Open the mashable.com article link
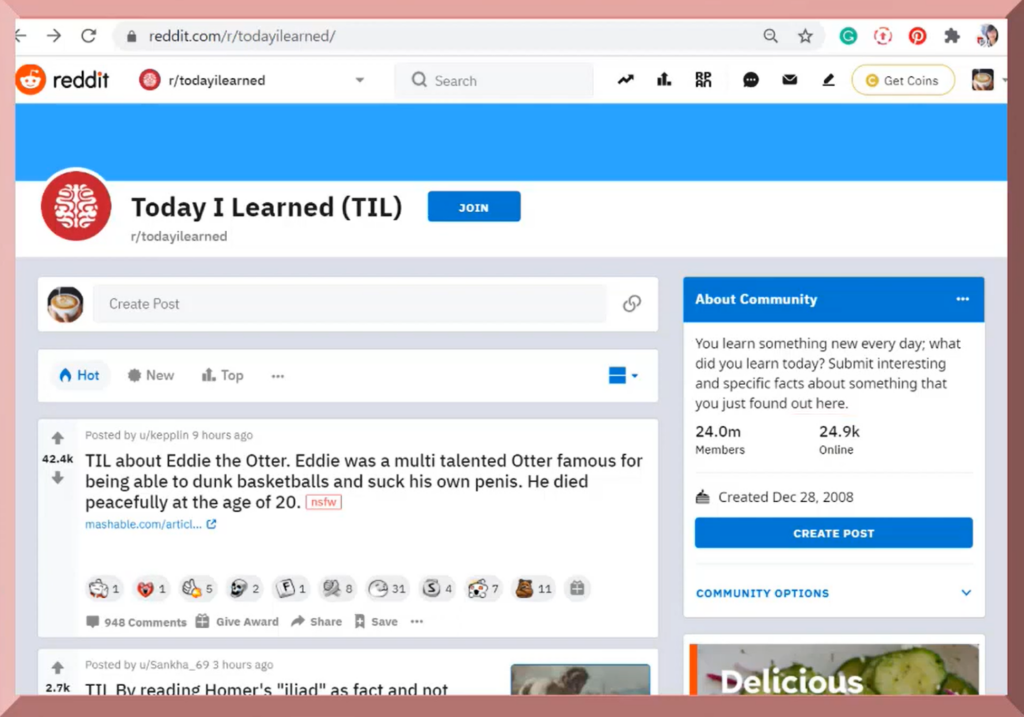 pos(150,524)
